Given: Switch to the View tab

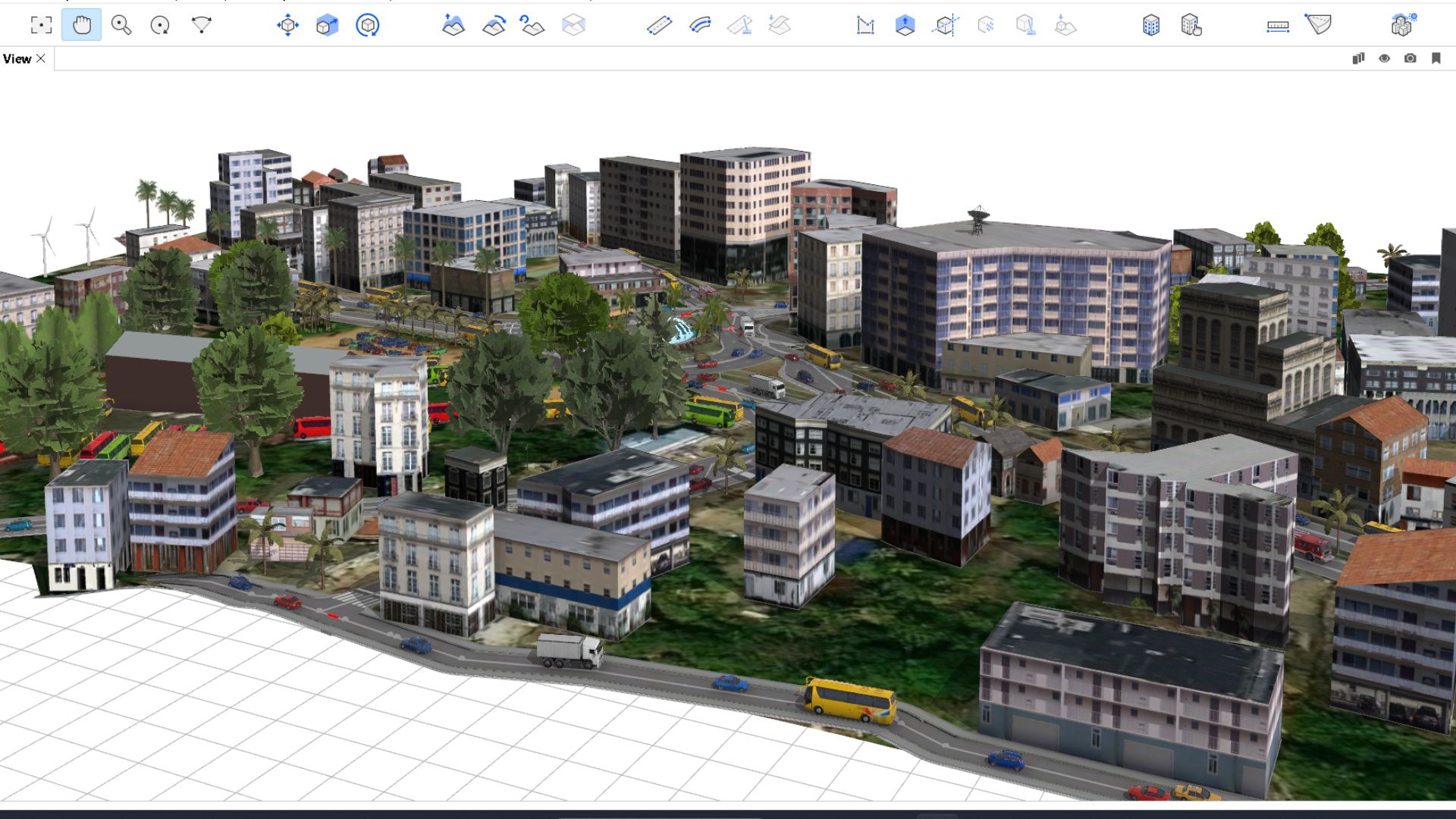Looking at the screenshot, I should [x=17, y=58].
